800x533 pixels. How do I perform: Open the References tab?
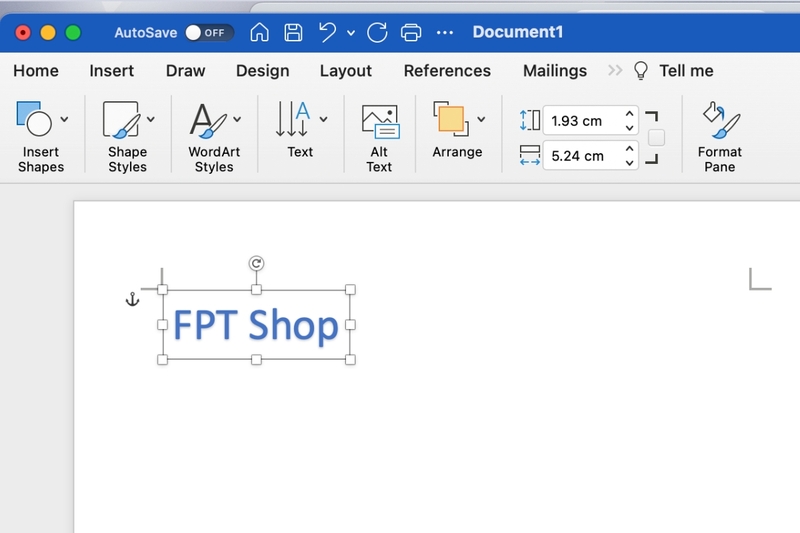coord(447,70)
